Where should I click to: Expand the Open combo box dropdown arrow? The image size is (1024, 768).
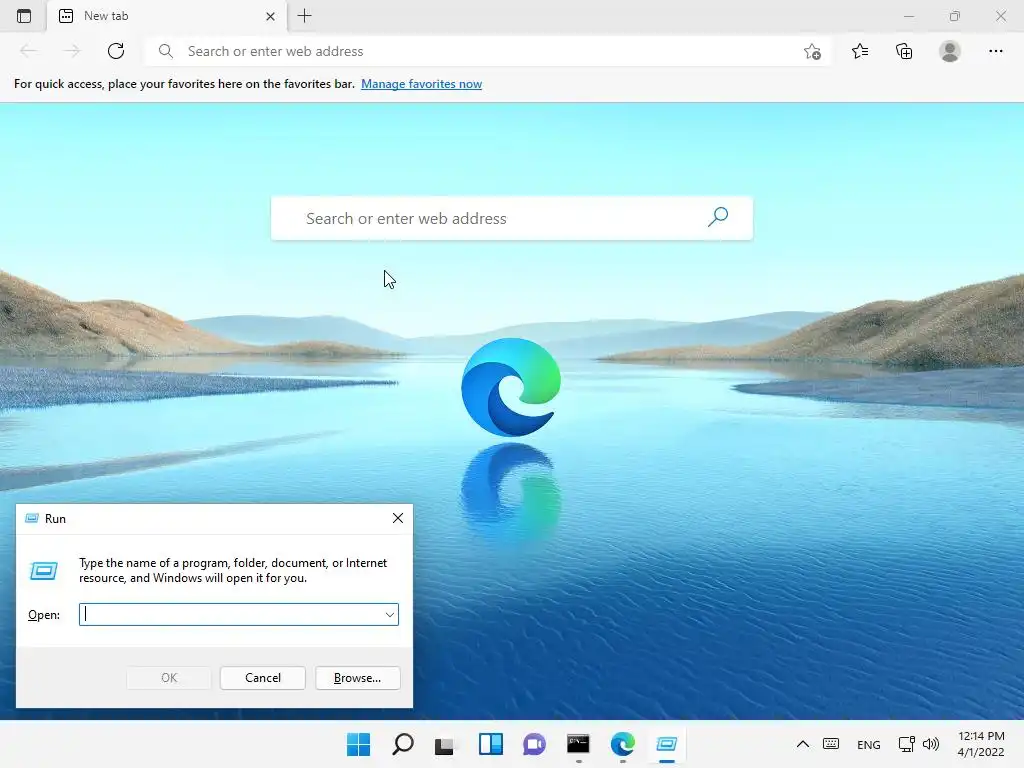(390, 615)
